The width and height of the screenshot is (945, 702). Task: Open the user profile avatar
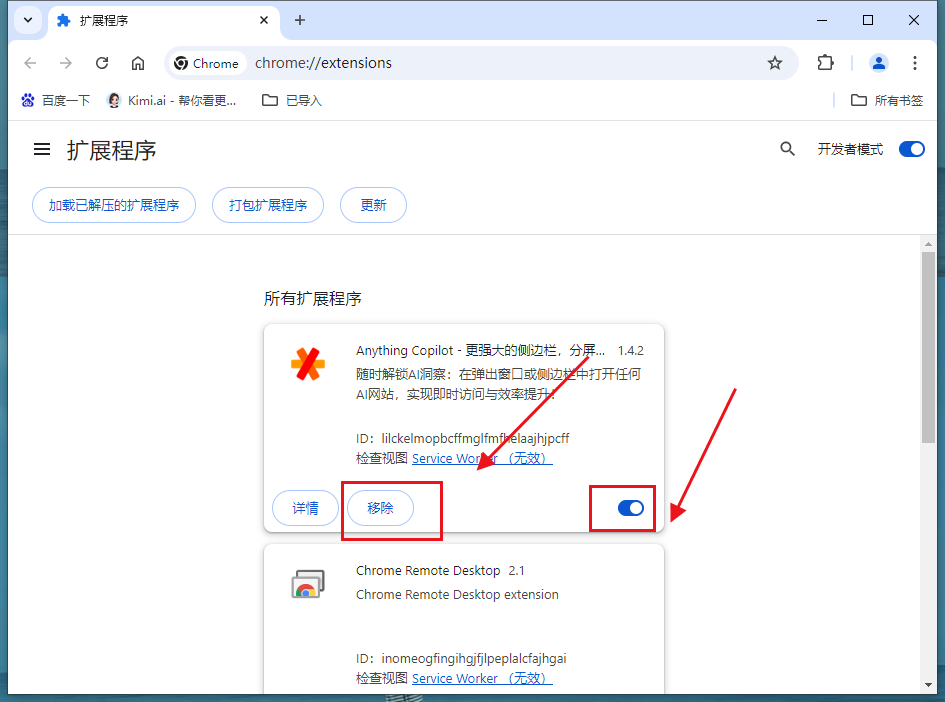coord(878,63)
